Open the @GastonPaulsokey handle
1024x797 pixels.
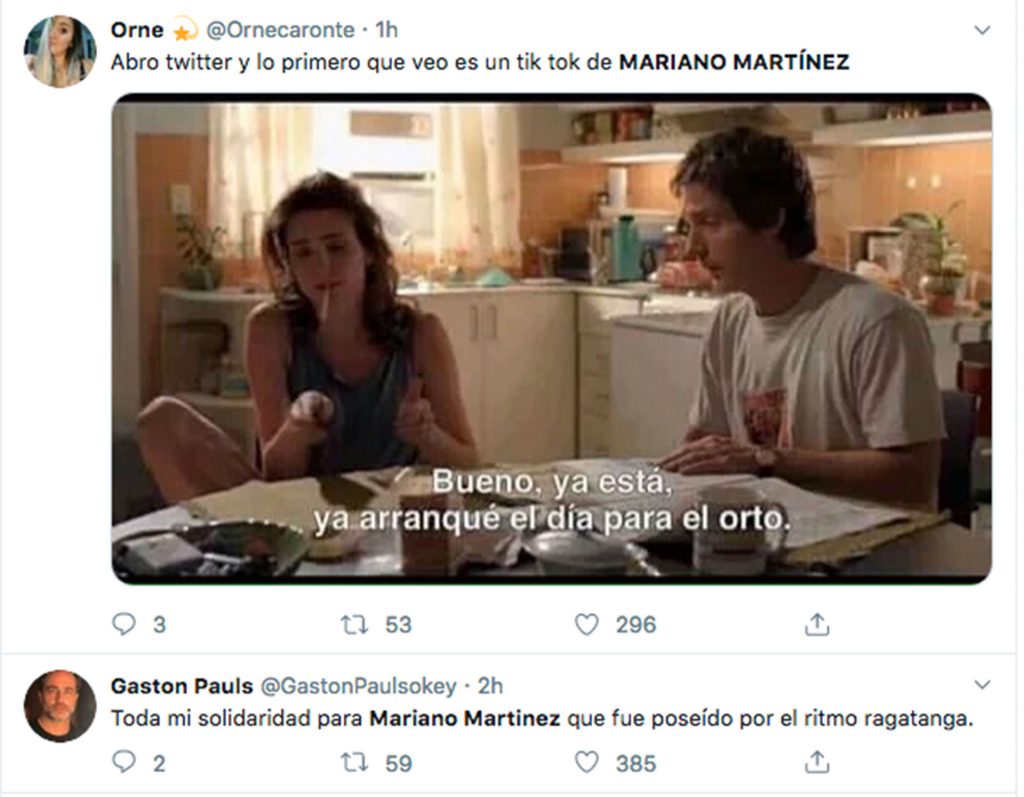(359, 686)
